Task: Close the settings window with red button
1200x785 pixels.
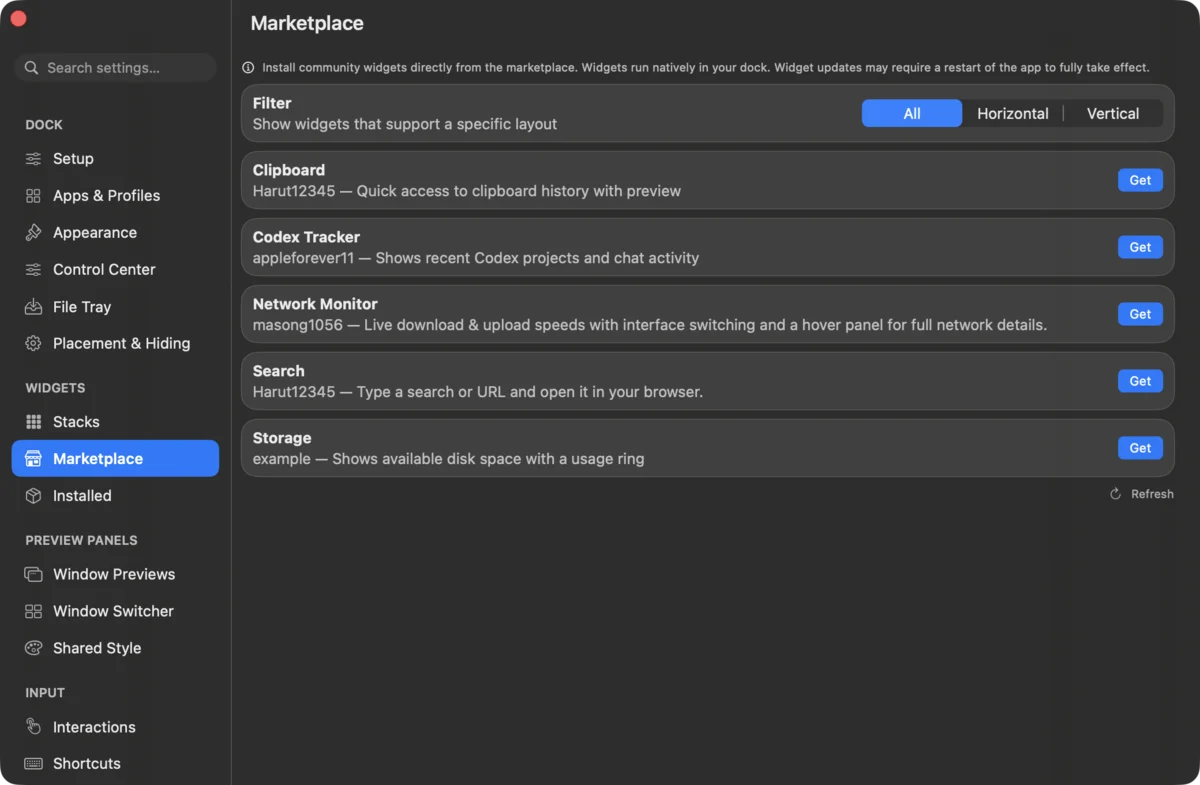Action: (x=18, y=19)
